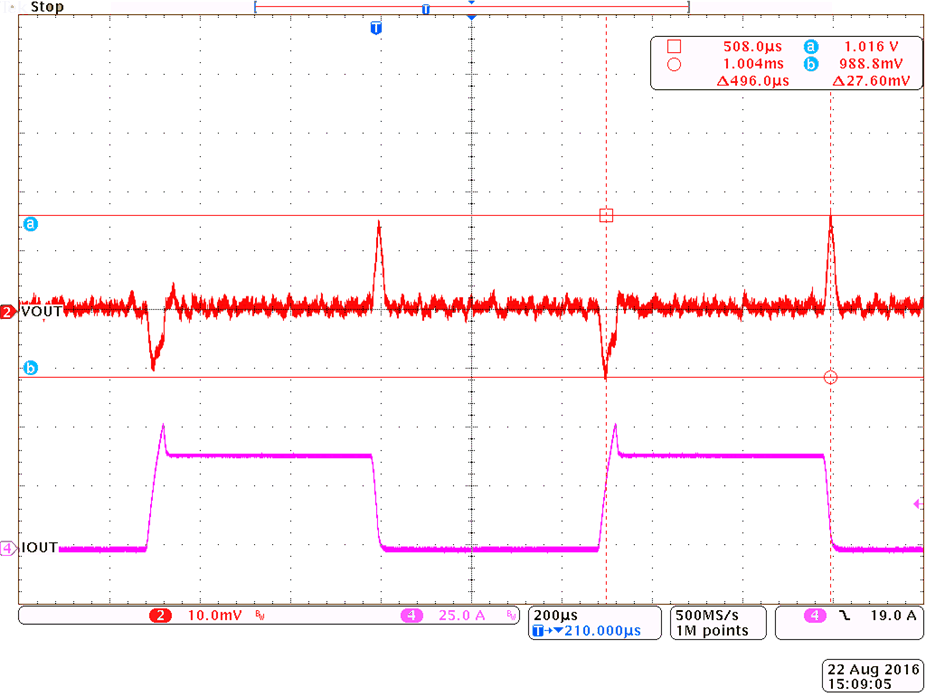
Task: Toggle the circle cursor marker near the trigger line
Action: pyautogui.click(x=830, y=377)
